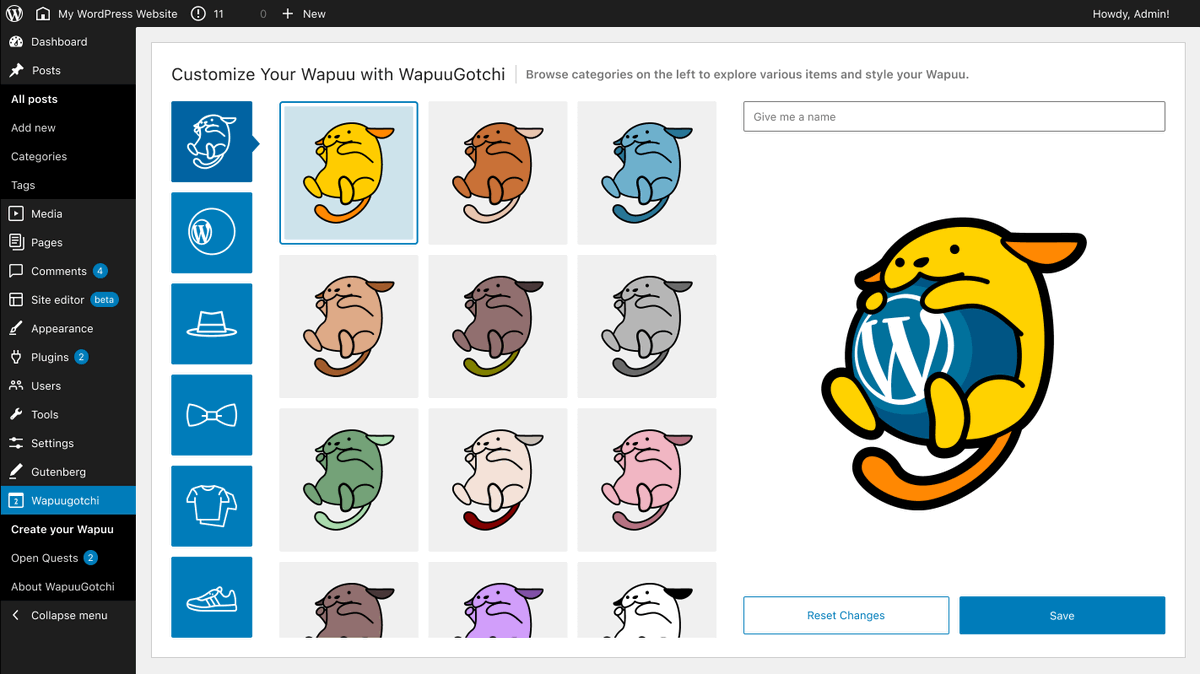Screen dimensions: 1200x674
Task: Open the hat category icon
Action: pos(212,324)
